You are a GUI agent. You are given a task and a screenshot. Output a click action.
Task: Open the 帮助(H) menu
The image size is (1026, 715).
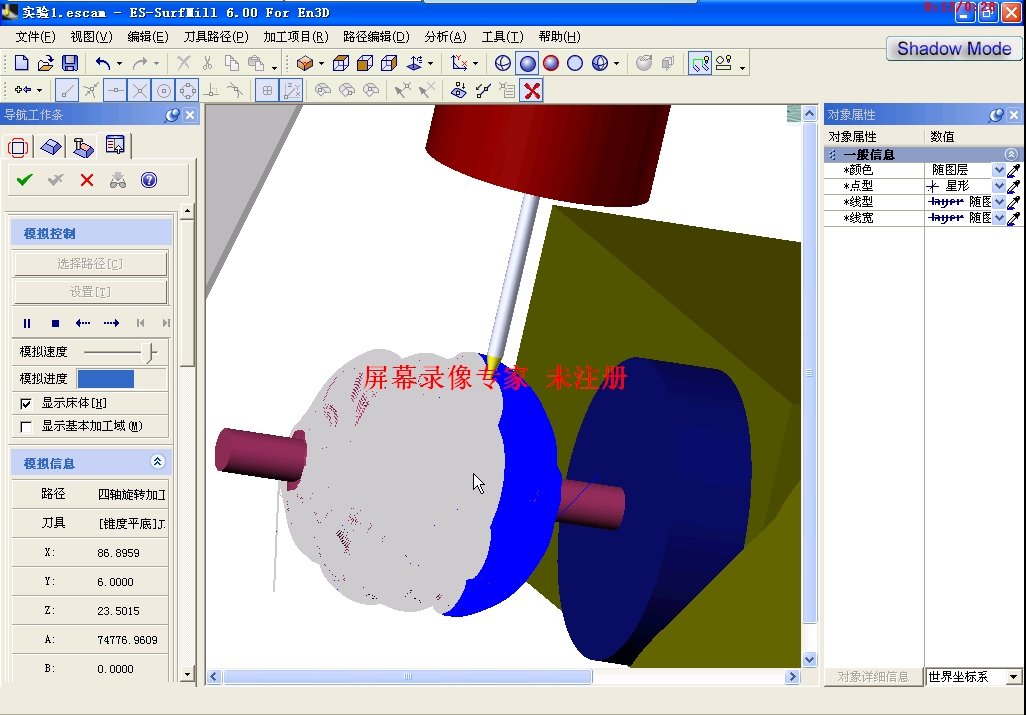[559, 37]
